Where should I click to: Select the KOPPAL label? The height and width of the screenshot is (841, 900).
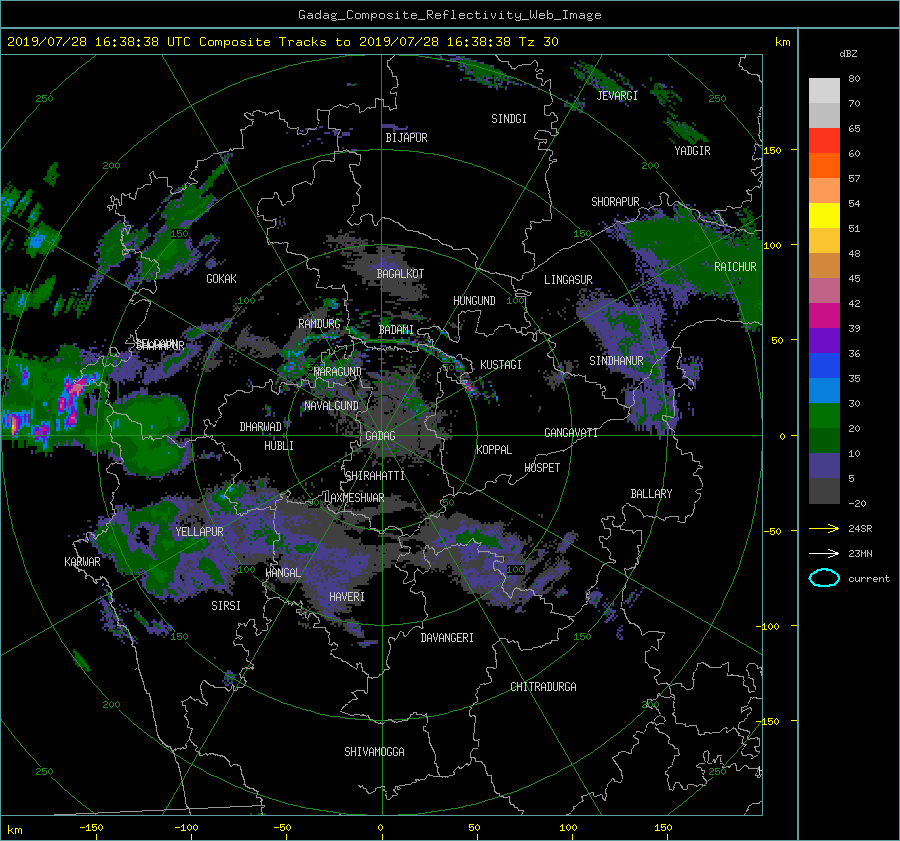(x=494, y=450)
